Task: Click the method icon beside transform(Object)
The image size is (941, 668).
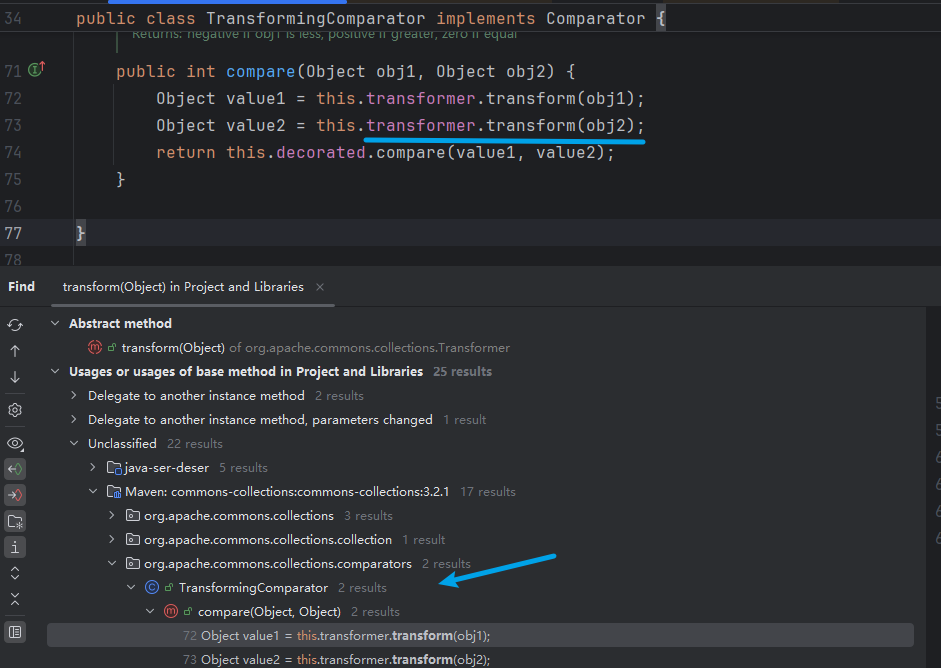Action: (x=95, y=348)
